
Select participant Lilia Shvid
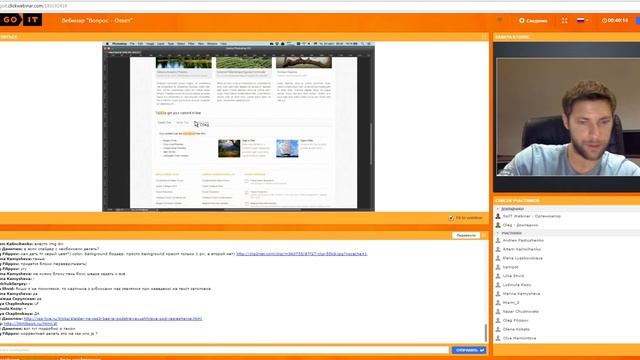pyautogui.click(x=513, y=276)
